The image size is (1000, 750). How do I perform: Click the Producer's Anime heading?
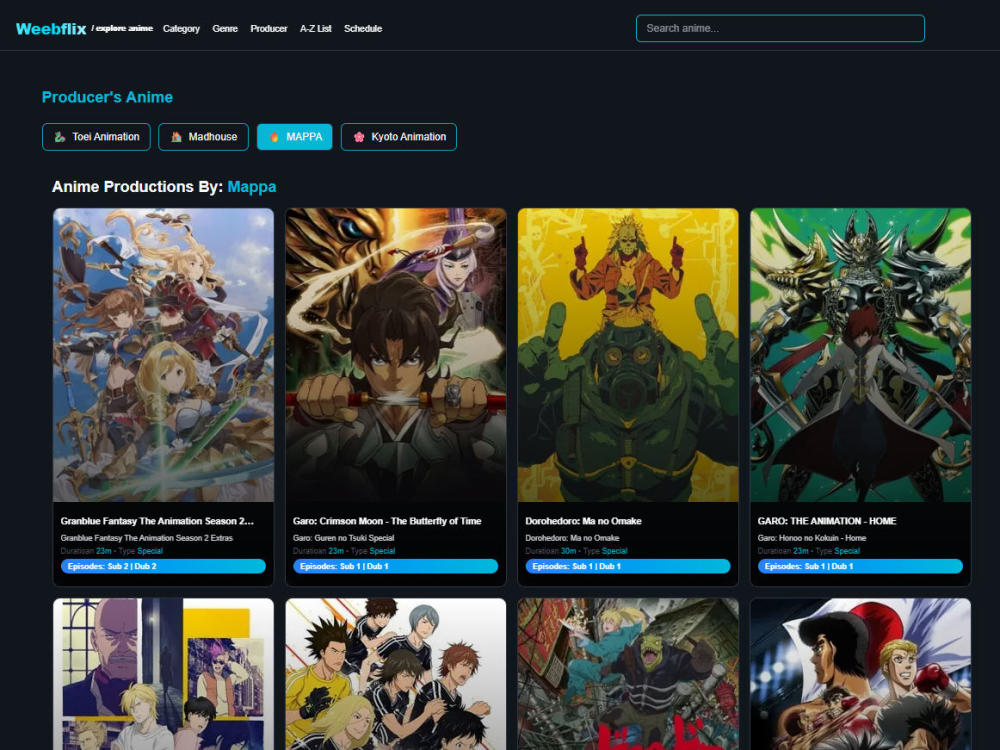pyautogui.click(x=107, y=97)
